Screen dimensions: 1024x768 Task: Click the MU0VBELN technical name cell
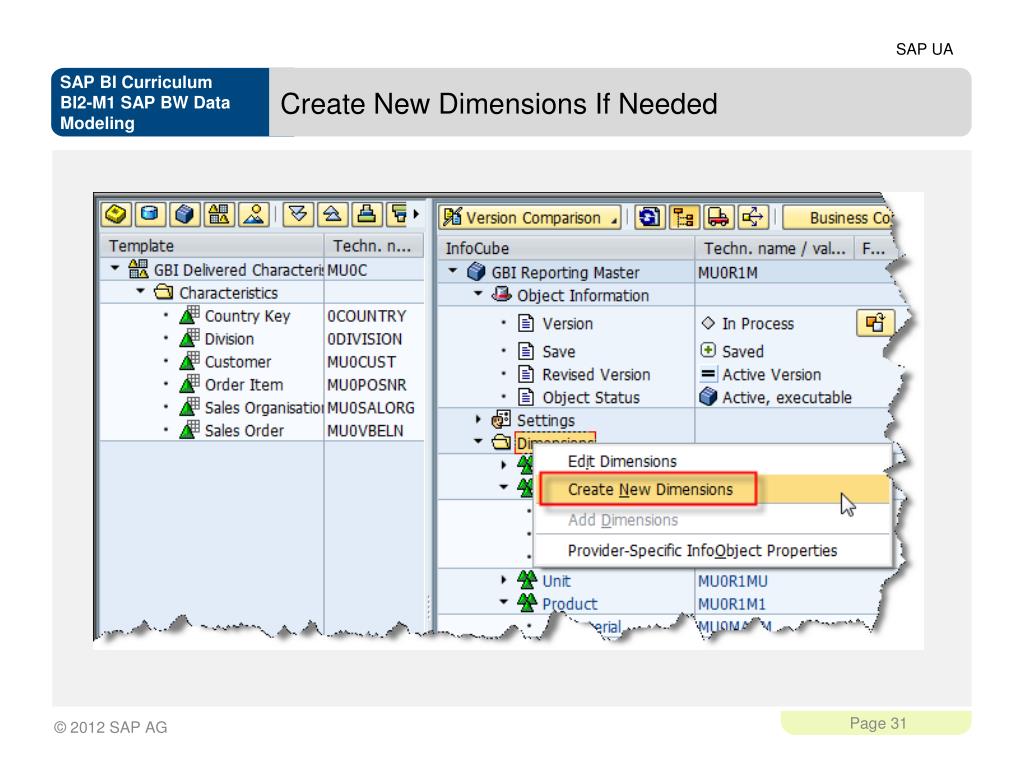[365, 430]
